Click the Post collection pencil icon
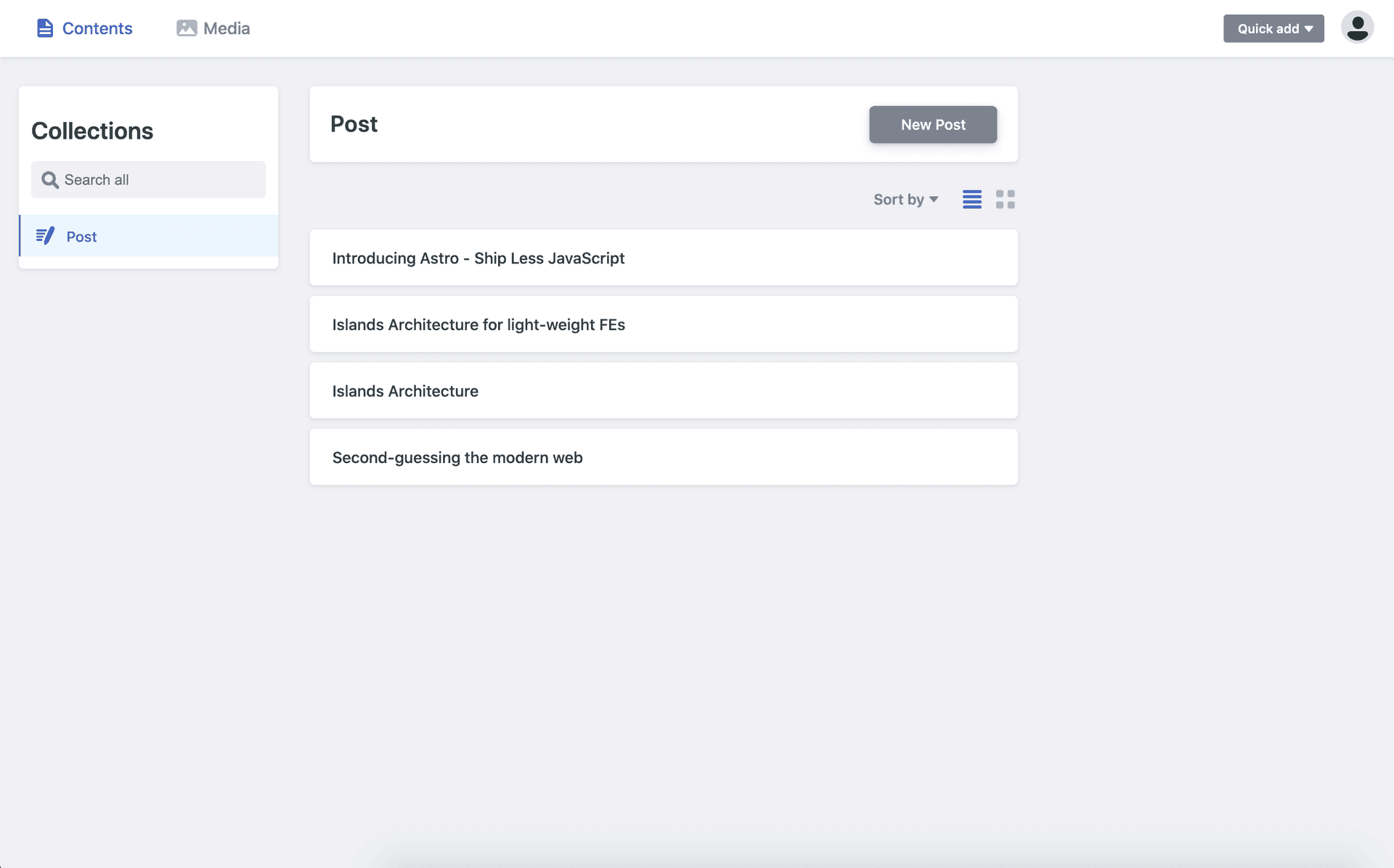 coord(45,236)
